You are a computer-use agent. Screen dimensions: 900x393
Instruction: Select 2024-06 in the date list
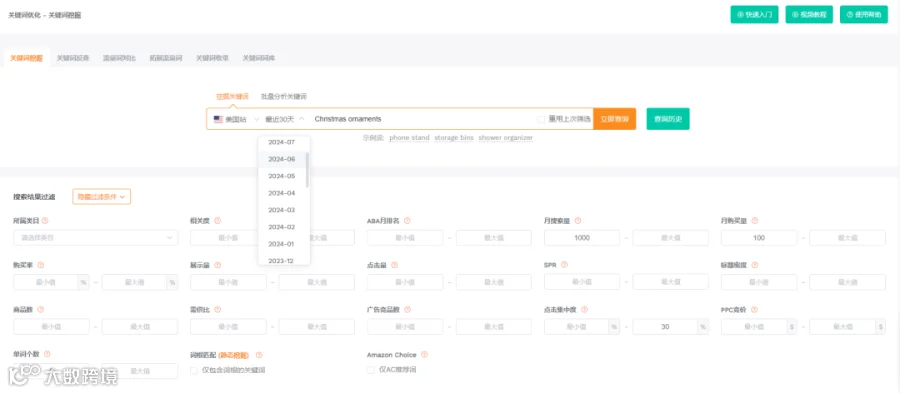282,159
